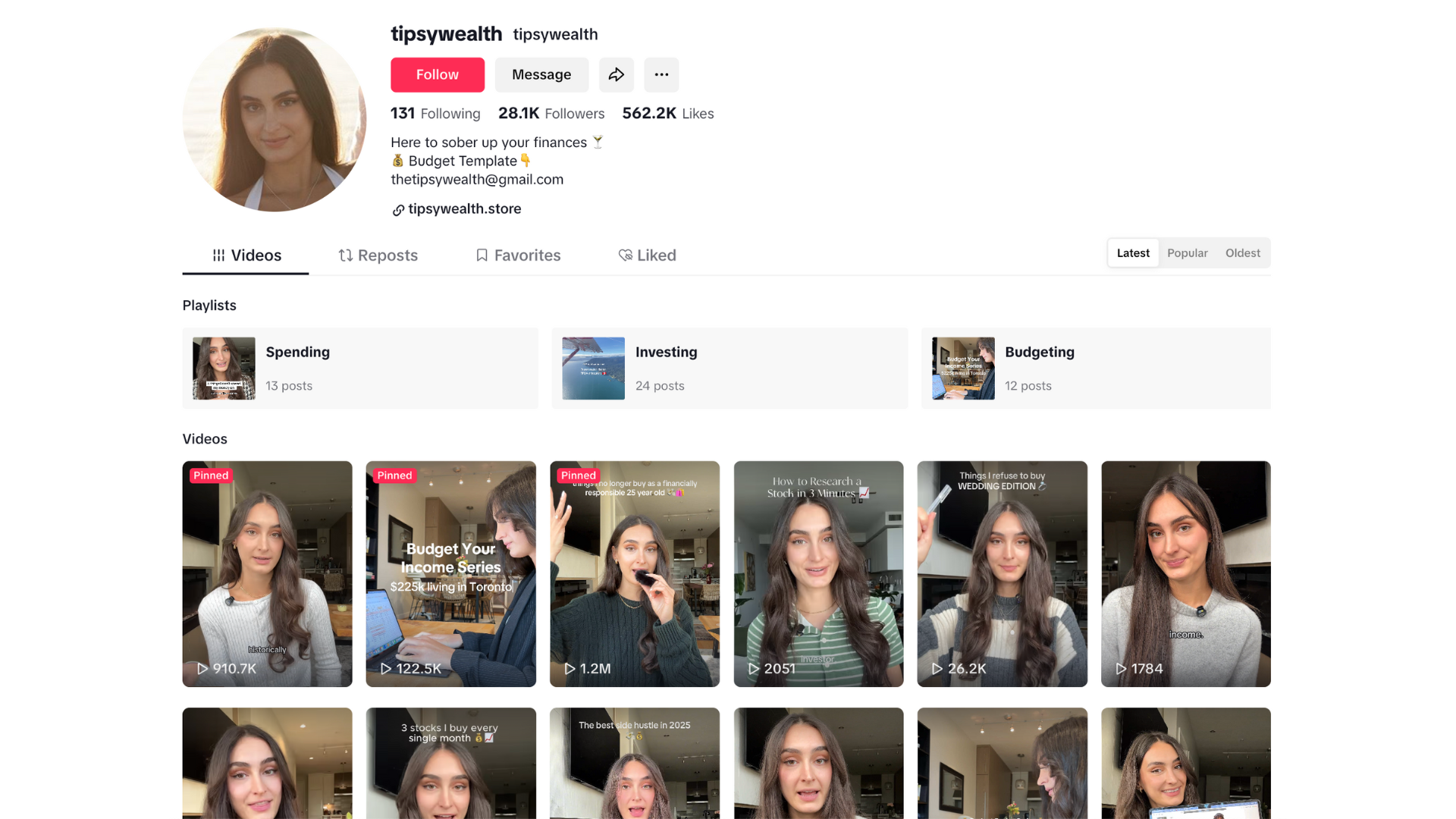Select the Videos tab
Viewport: 1456px width, 819px height.
(246, 256)
